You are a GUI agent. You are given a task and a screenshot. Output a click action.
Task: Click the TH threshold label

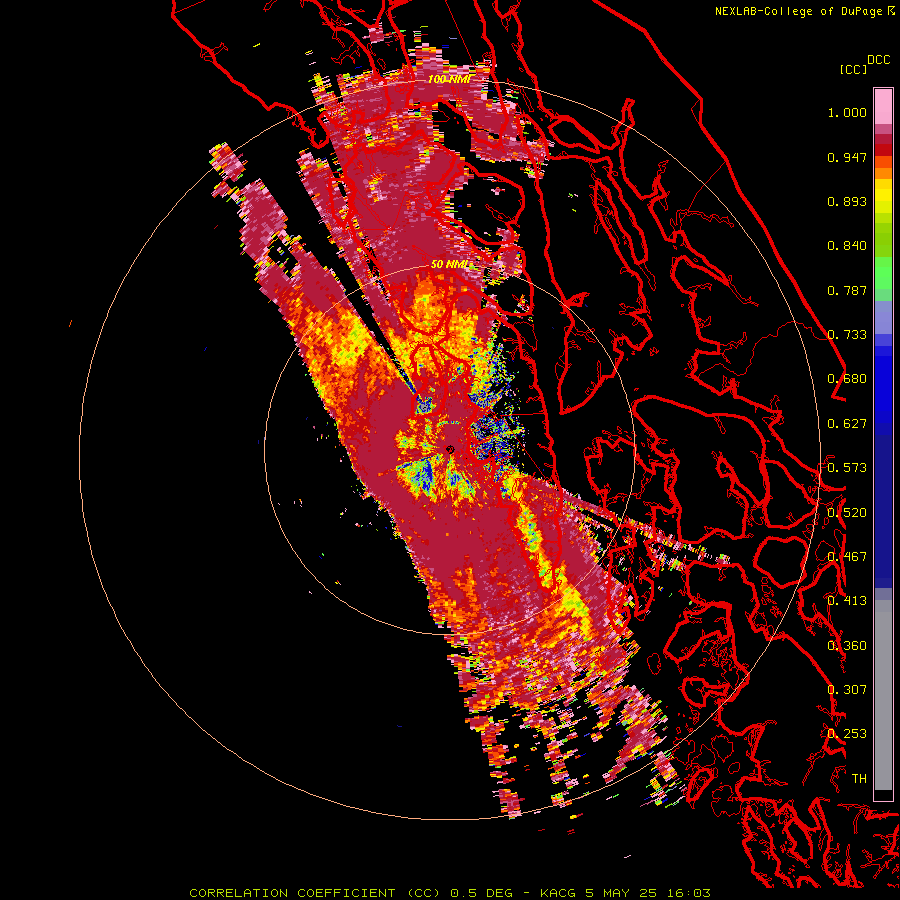(859, 778)
